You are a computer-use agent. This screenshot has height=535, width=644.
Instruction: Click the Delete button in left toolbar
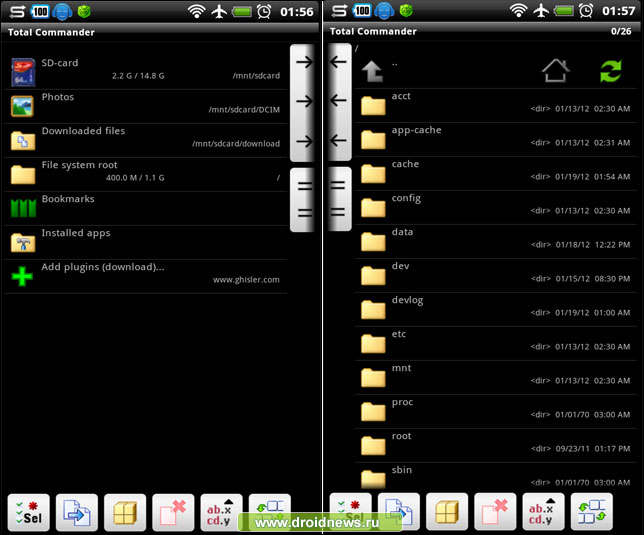173,512
